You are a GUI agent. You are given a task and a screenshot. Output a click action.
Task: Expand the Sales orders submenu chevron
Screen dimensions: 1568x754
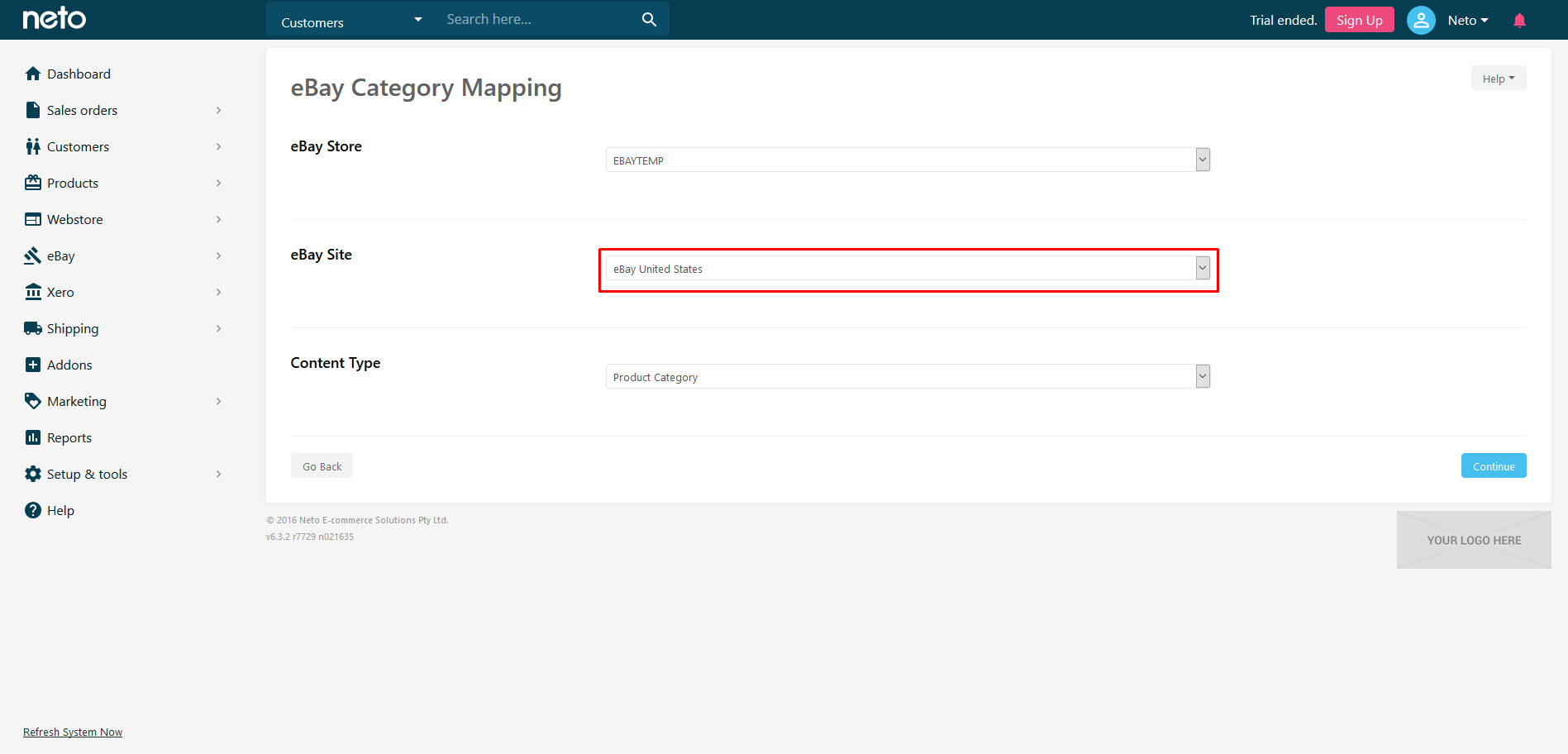[x=219, y=110]
